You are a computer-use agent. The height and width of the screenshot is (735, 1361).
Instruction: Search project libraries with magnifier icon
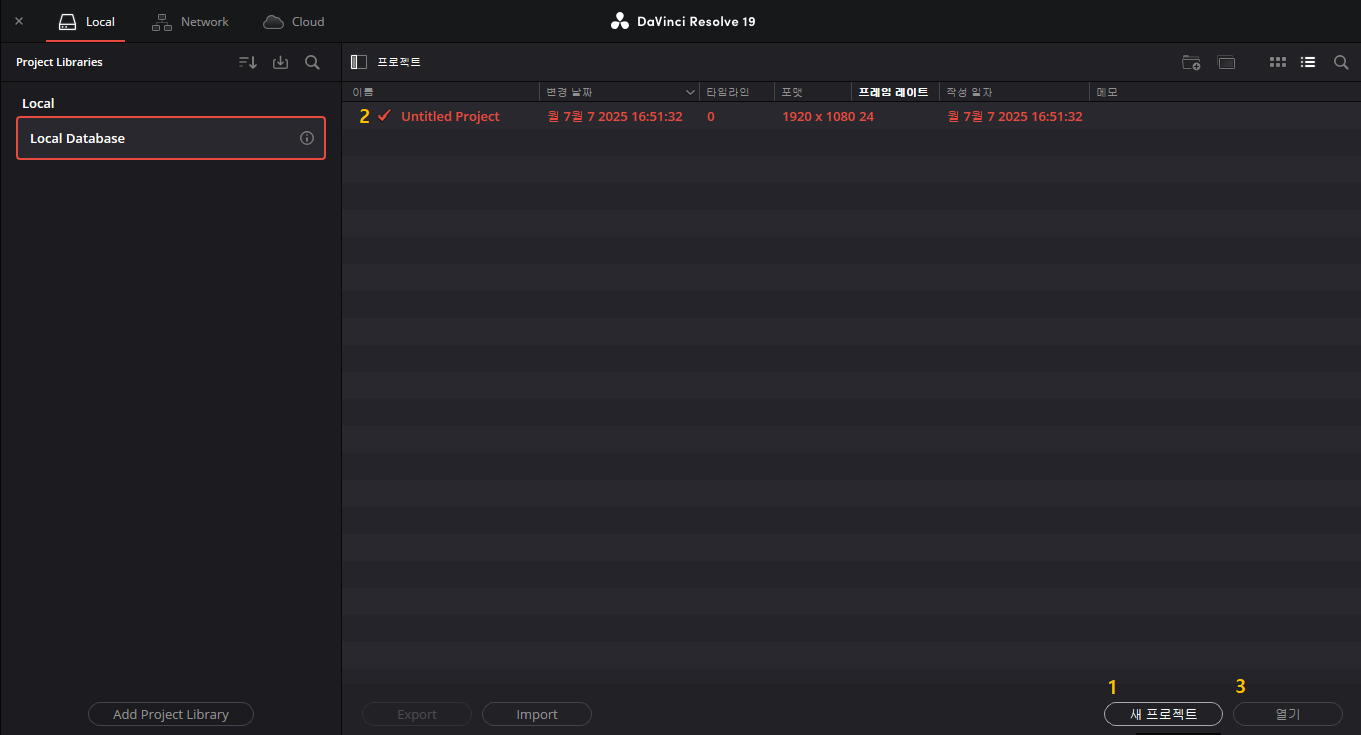pyautogui.click(x=312, y=62)
